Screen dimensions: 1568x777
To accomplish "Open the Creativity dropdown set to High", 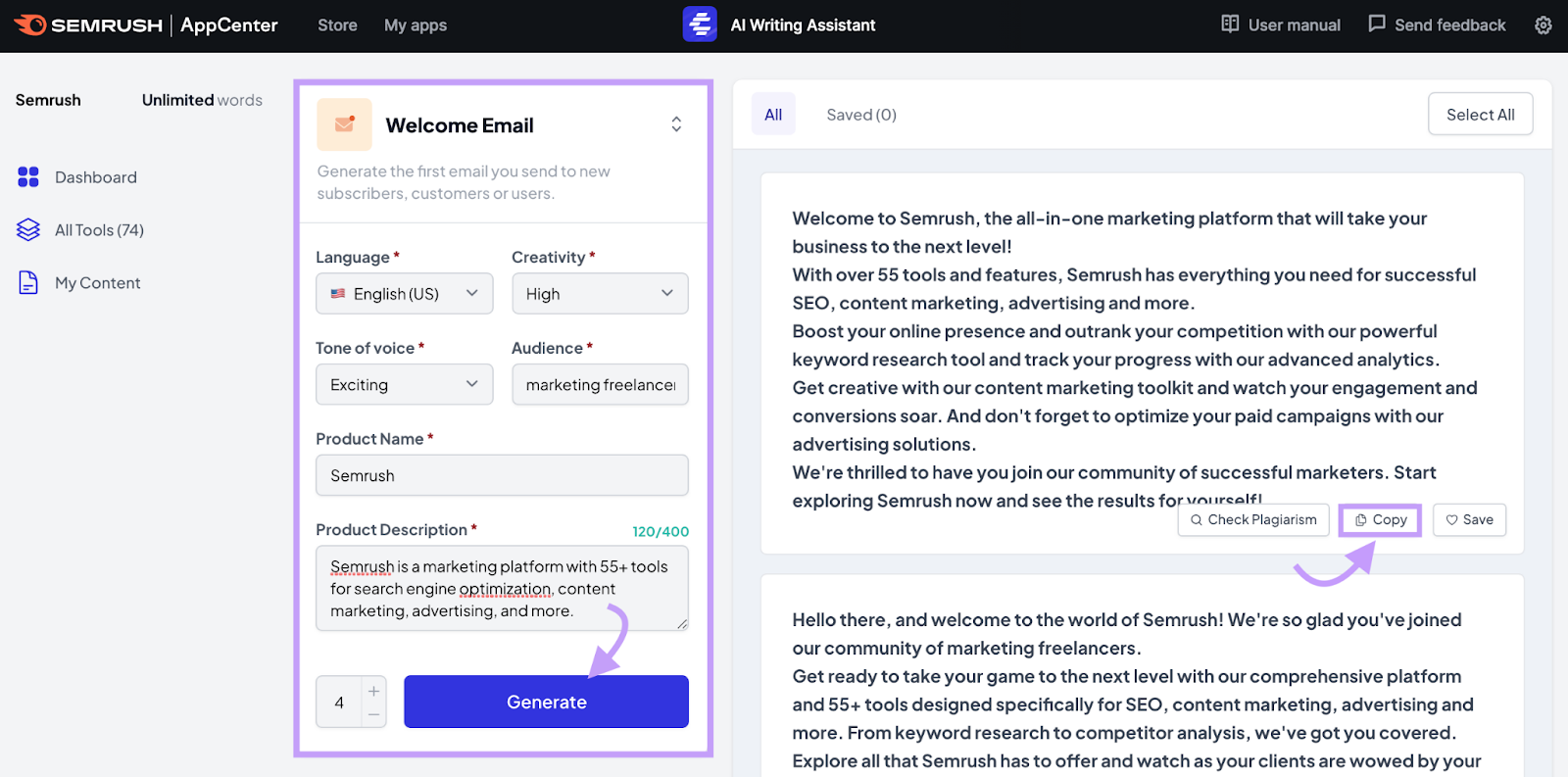I will (600, 294).
